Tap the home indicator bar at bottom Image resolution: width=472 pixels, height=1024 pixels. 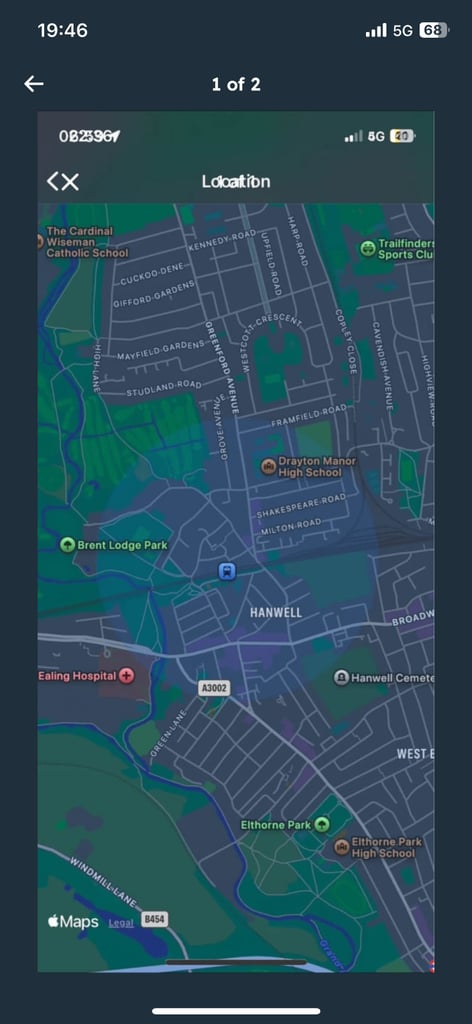236,1011
